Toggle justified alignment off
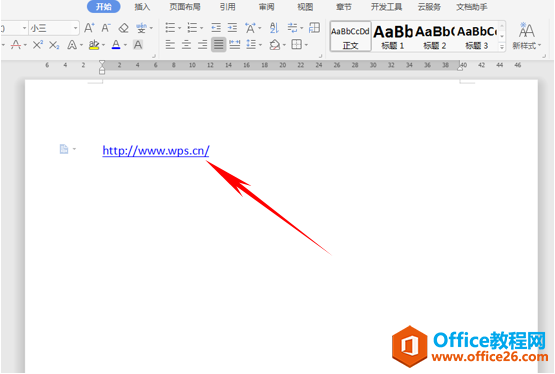This screenshot has width=555, height=374. click(219, 45)
